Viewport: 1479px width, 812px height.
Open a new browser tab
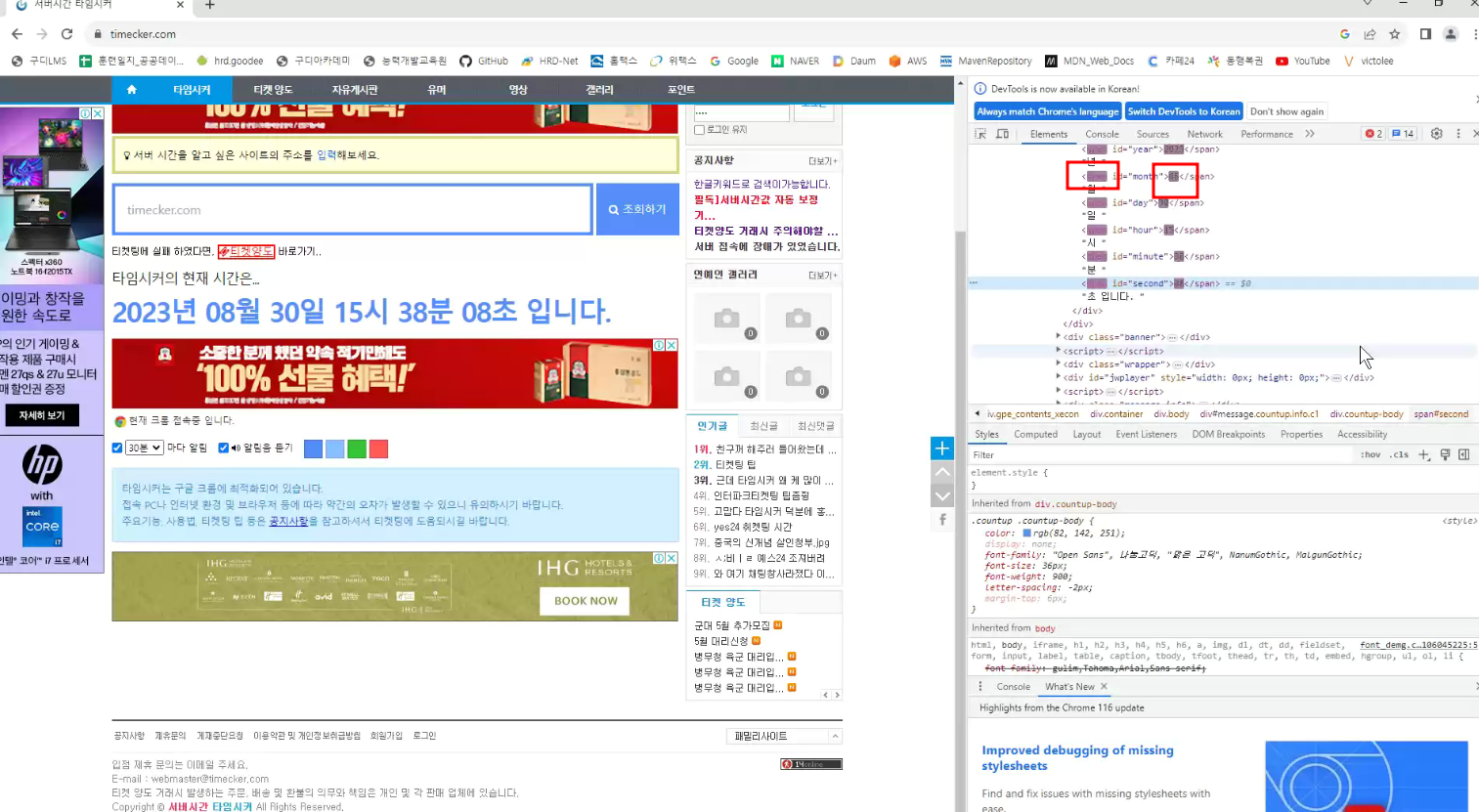209,5
